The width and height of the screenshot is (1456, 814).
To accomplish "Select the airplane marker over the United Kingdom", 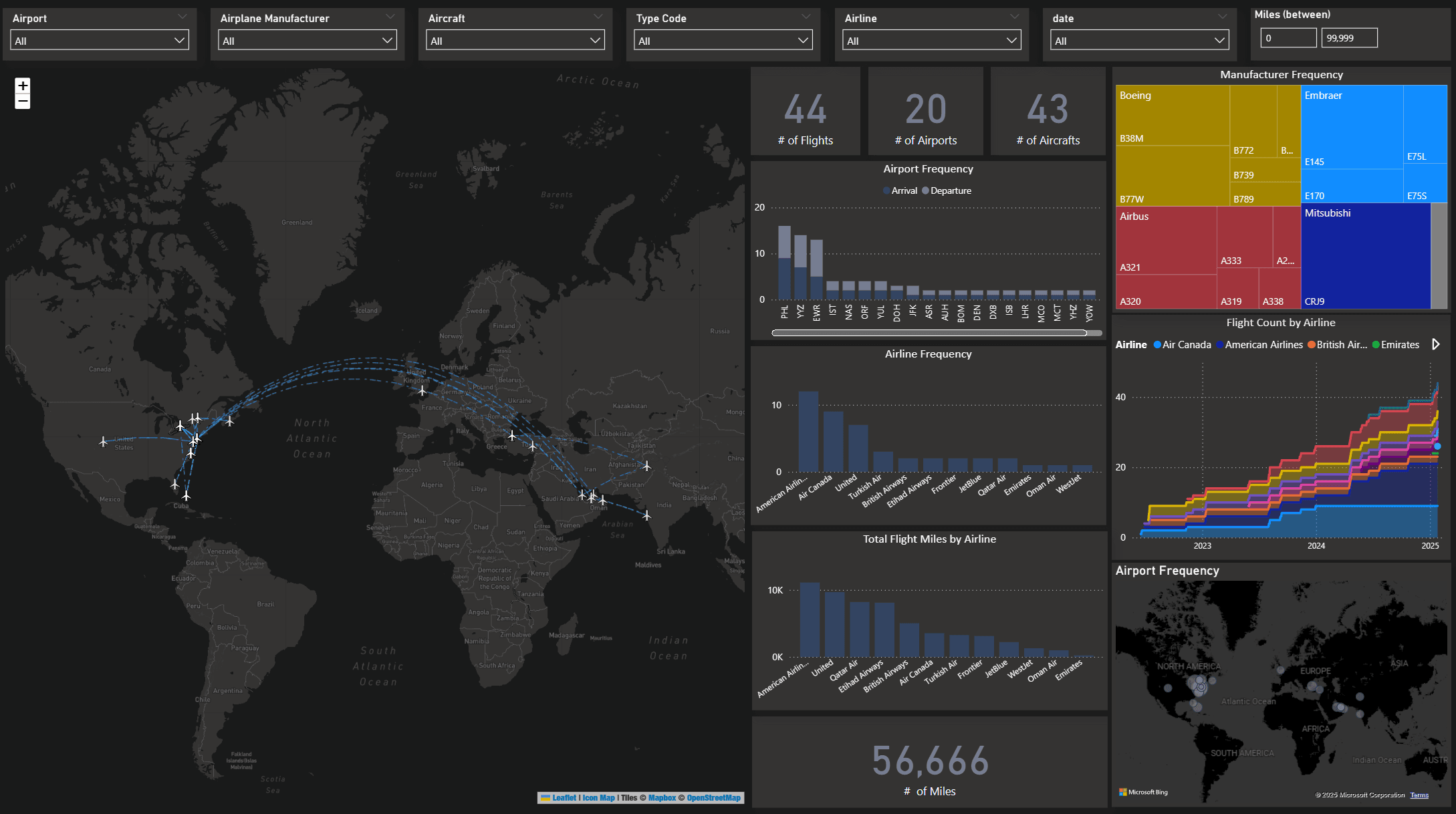I will (x=421, y=390).
